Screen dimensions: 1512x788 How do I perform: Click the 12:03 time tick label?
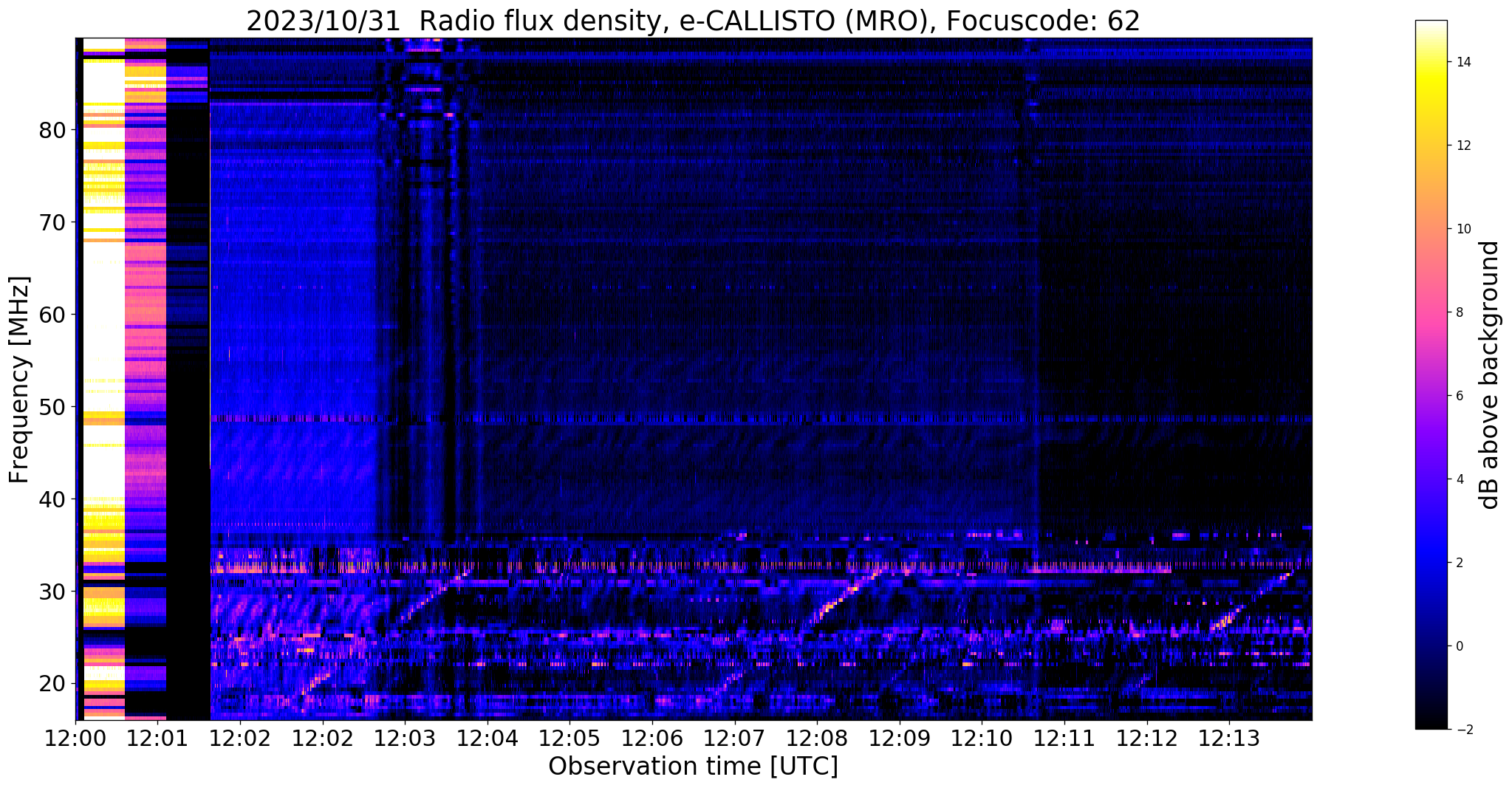[405, 738]
